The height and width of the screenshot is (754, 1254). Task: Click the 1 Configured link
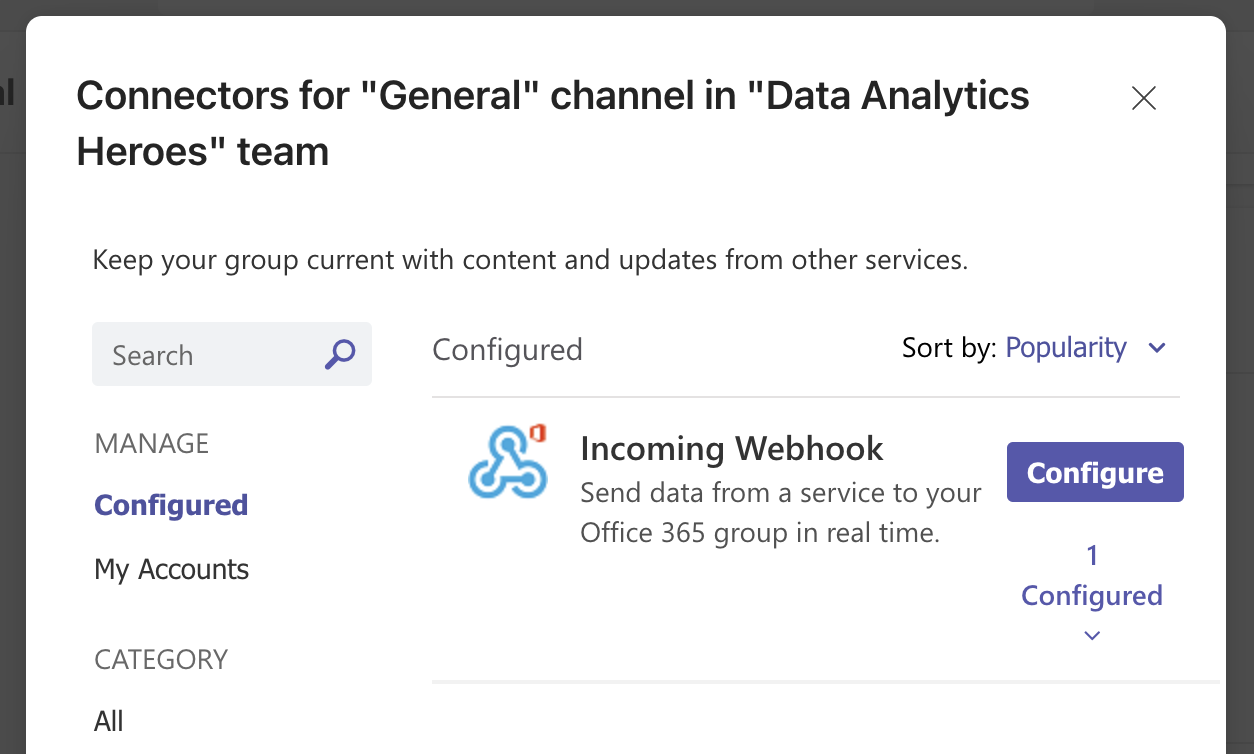click(1092, 575)
